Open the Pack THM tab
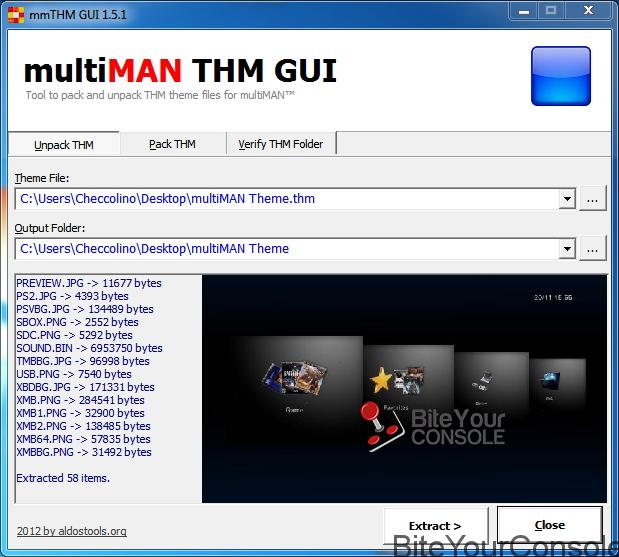 [172, 144]
